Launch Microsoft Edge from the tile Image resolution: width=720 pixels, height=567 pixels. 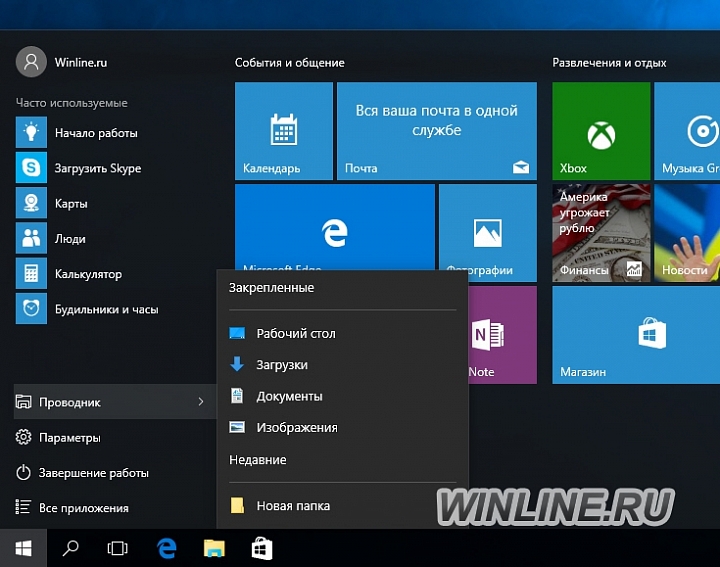tap(335, 227)
